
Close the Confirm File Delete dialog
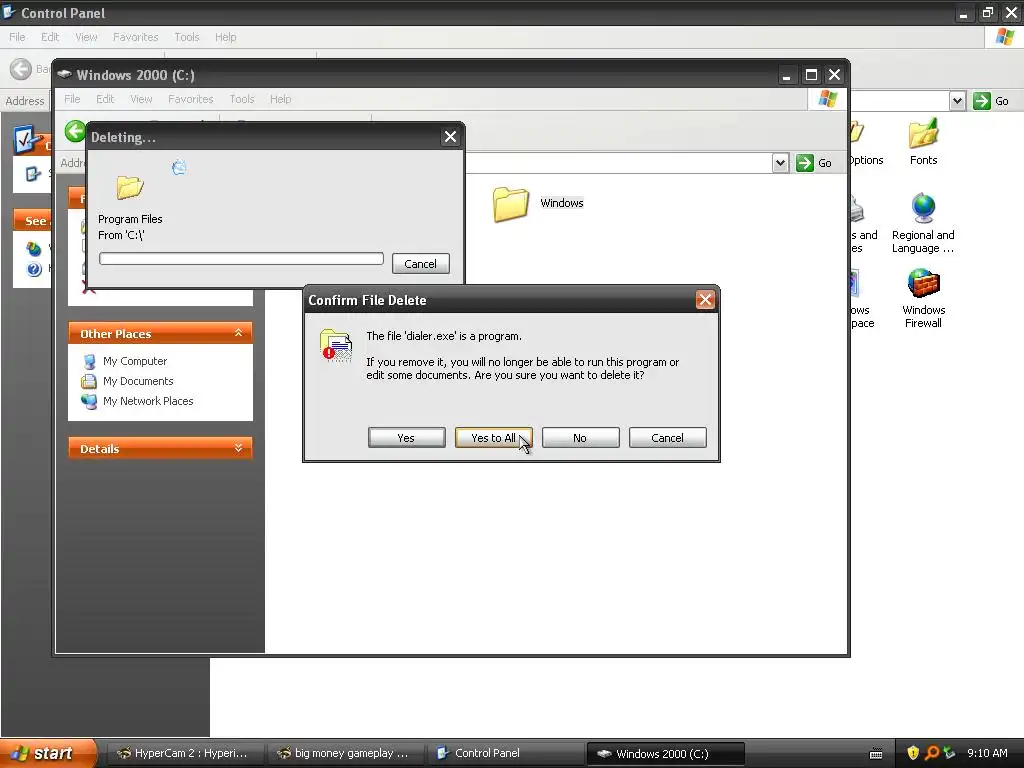(705, 300)
